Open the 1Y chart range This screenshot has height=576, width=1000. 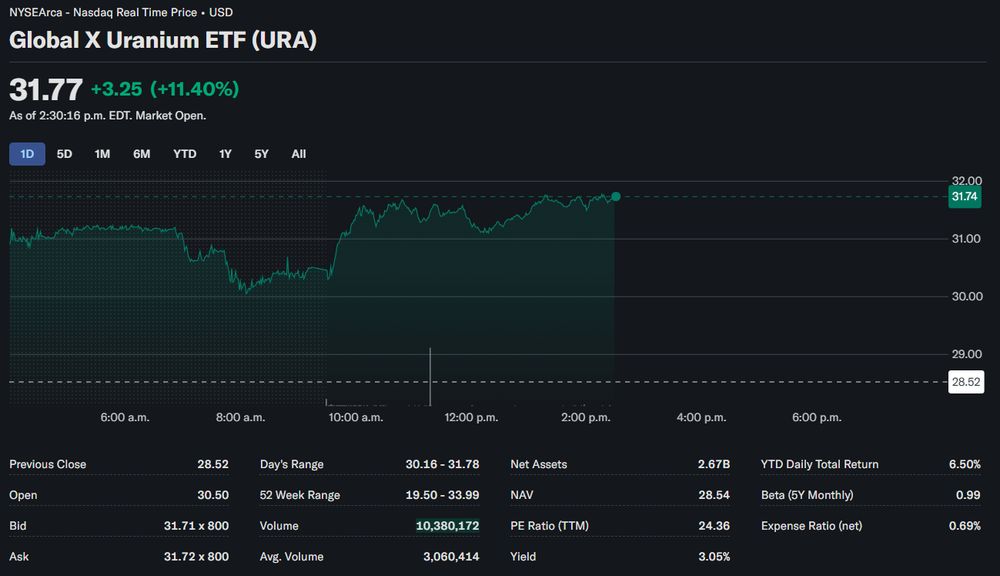[225, 154]
